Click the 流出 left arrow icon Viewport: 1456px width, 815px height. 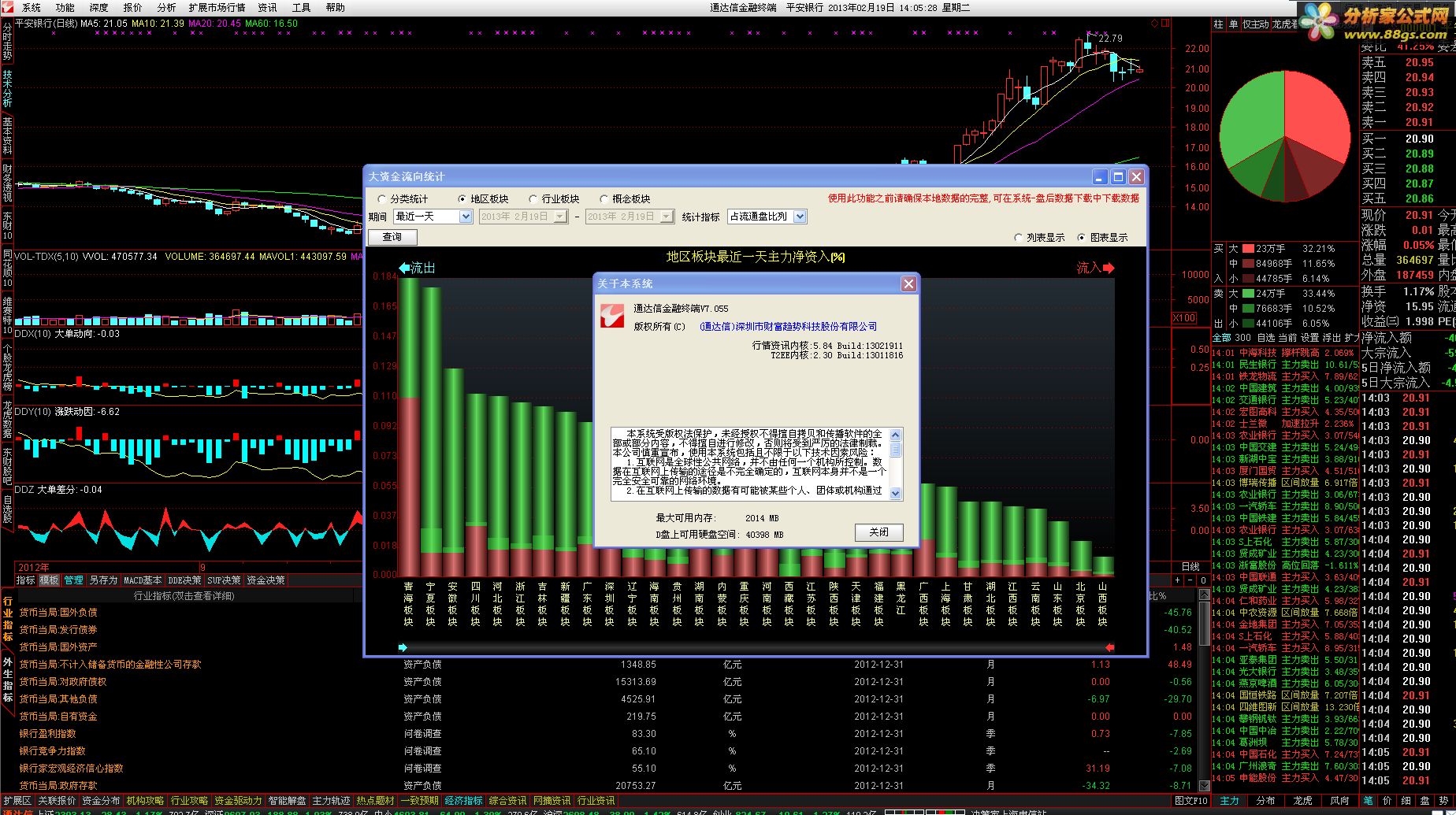(405, 269)
